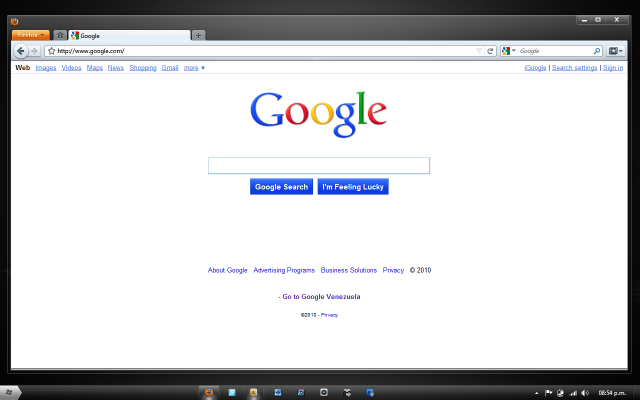640x400 pixels.
Task: Click the 08:54 p.m. taskbar clock
Action: 612,393
